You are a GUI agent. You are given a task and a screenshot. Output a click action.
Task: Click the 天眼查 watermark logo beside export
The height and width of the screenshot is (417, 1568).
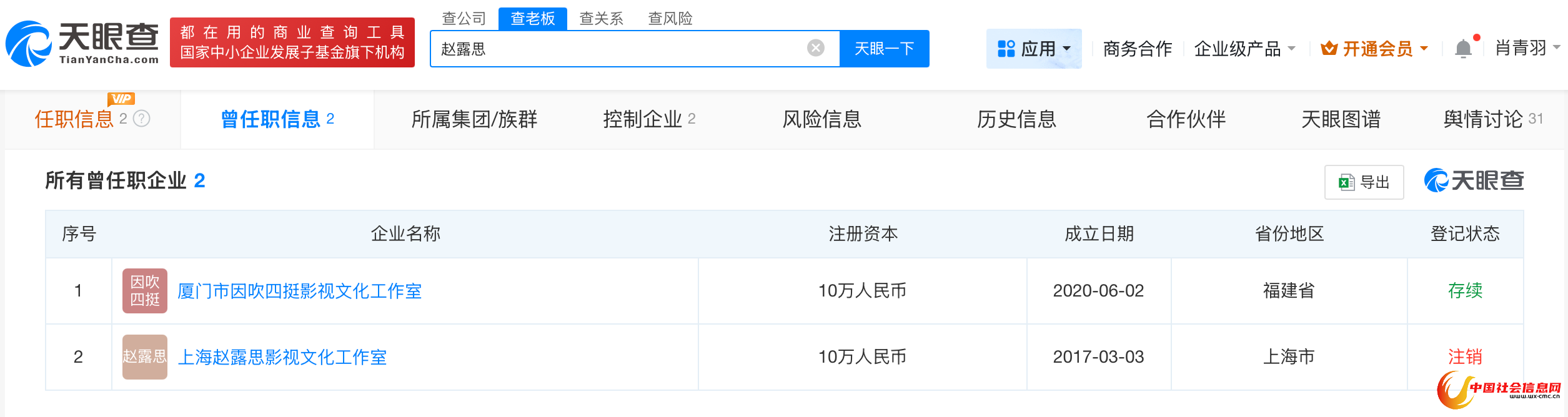click(1474, 181)
